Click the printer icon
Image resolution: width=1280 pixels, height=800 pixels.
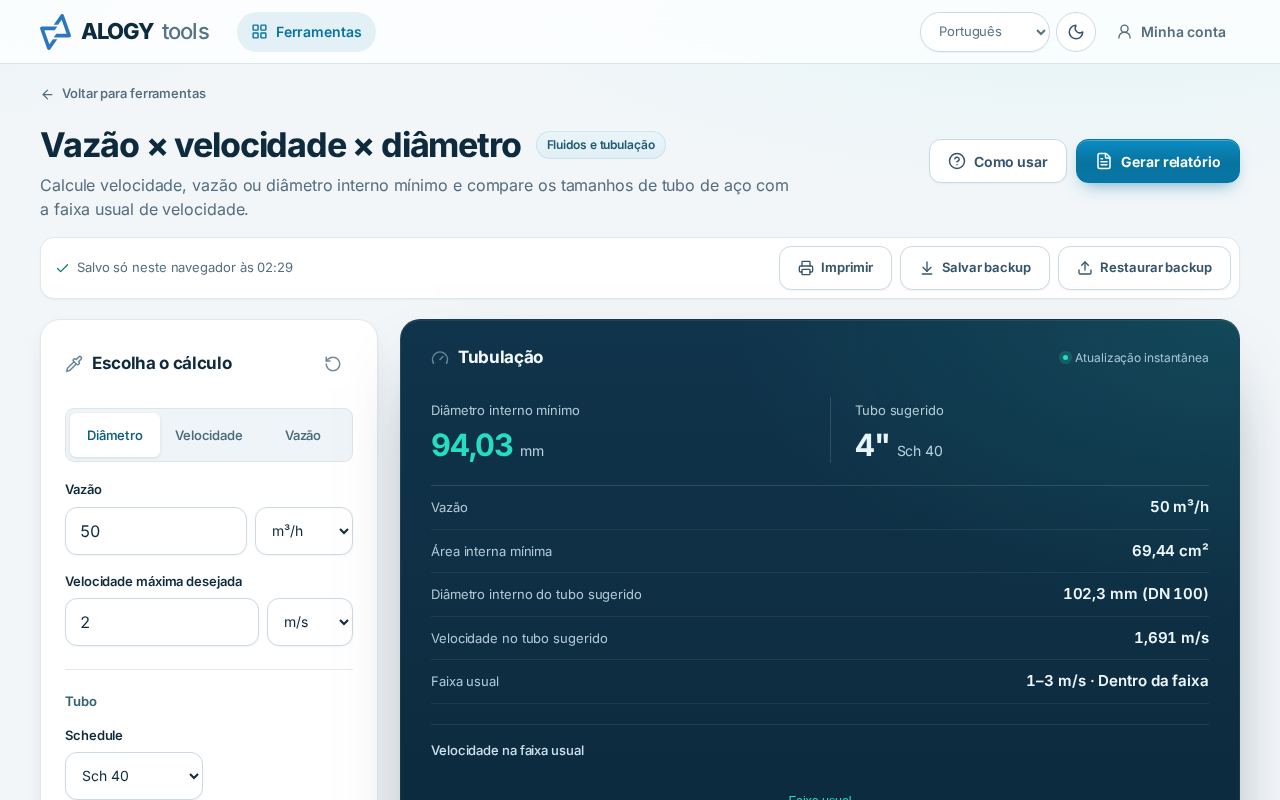[x=806, y=268]
